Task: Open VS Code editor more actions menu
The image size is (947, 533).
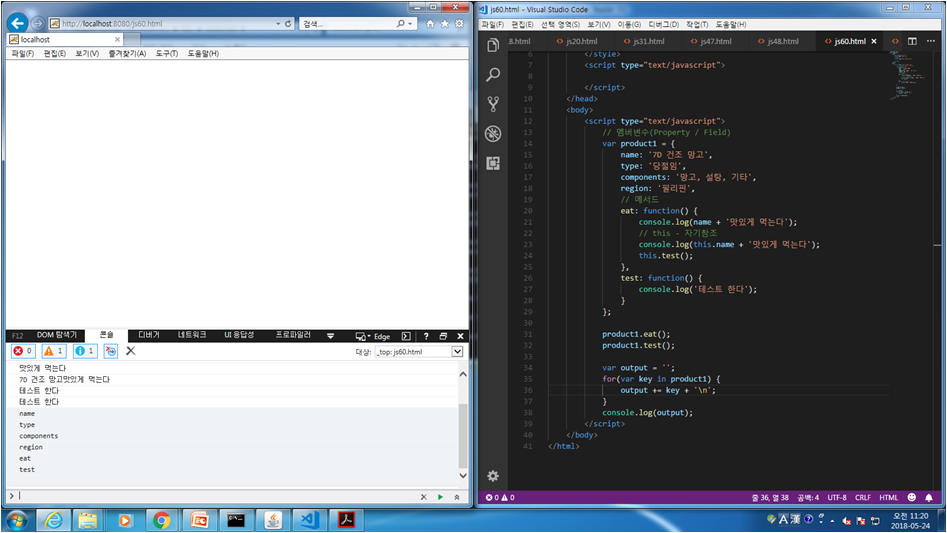Action: click(x=931, y=41)
